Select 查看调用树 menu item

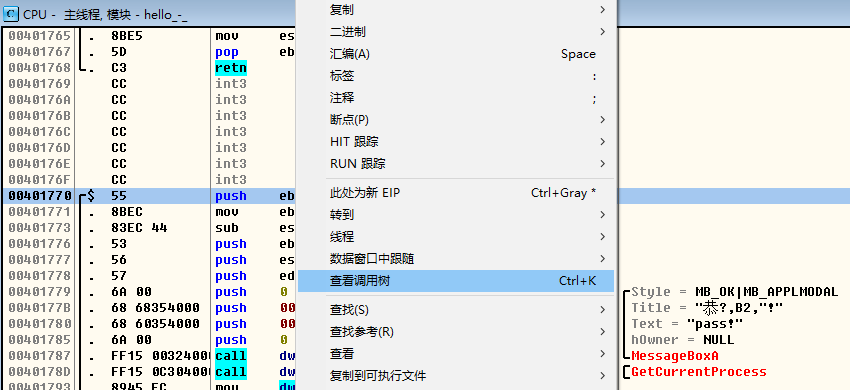[x=456, y=281]
